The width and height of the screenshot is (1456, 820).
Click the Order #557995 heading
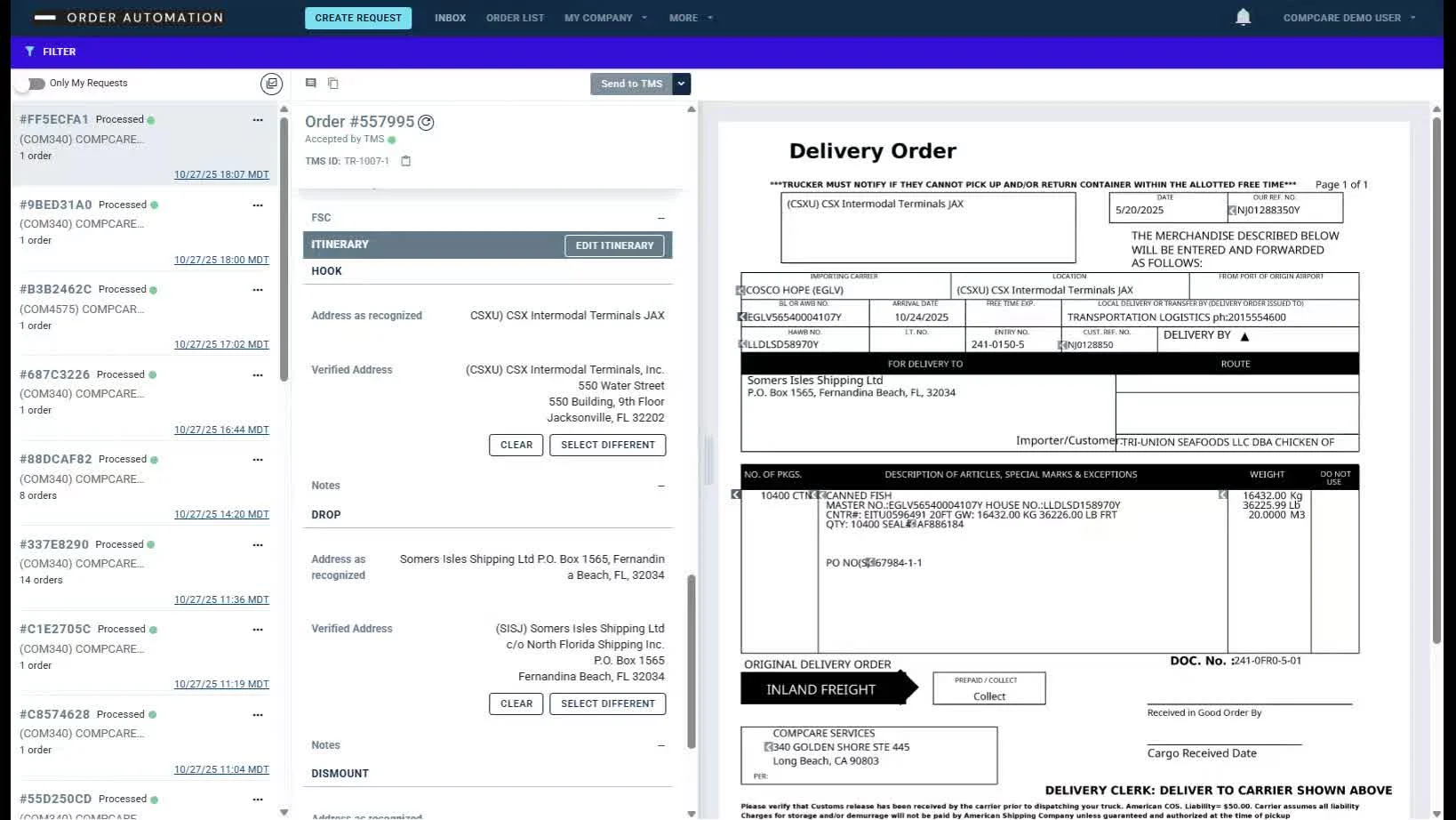click(359, 123)
